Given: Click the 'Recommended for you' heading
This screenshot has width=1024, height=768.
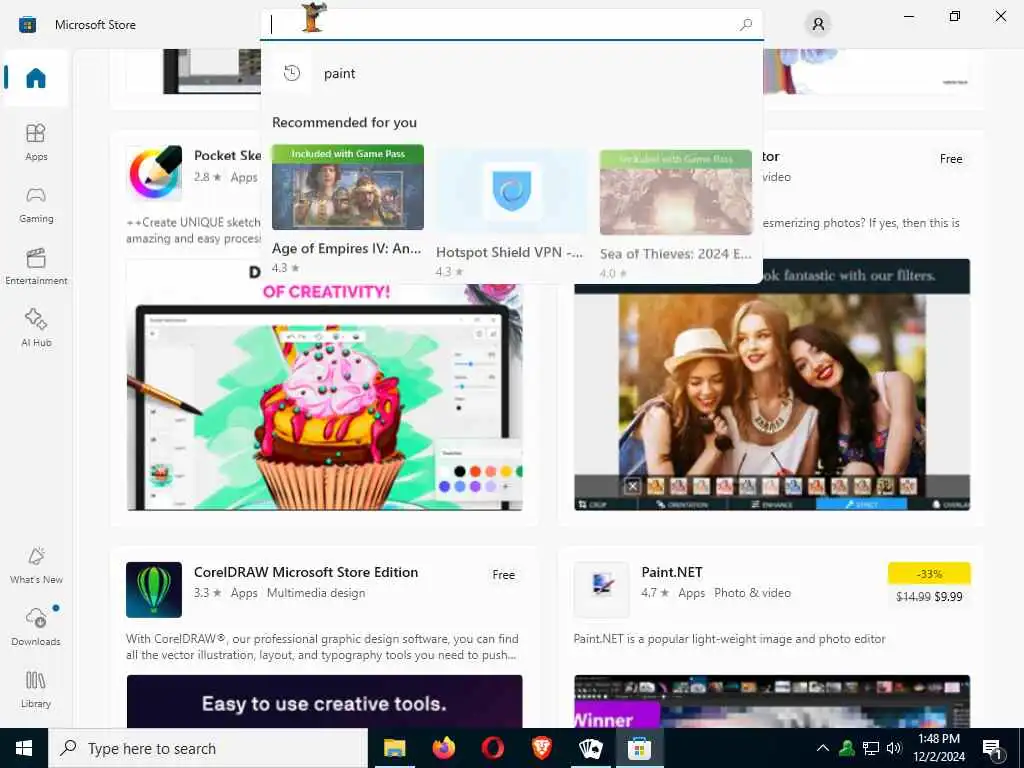Looking at the screenshot, I should tap(344, 123).
